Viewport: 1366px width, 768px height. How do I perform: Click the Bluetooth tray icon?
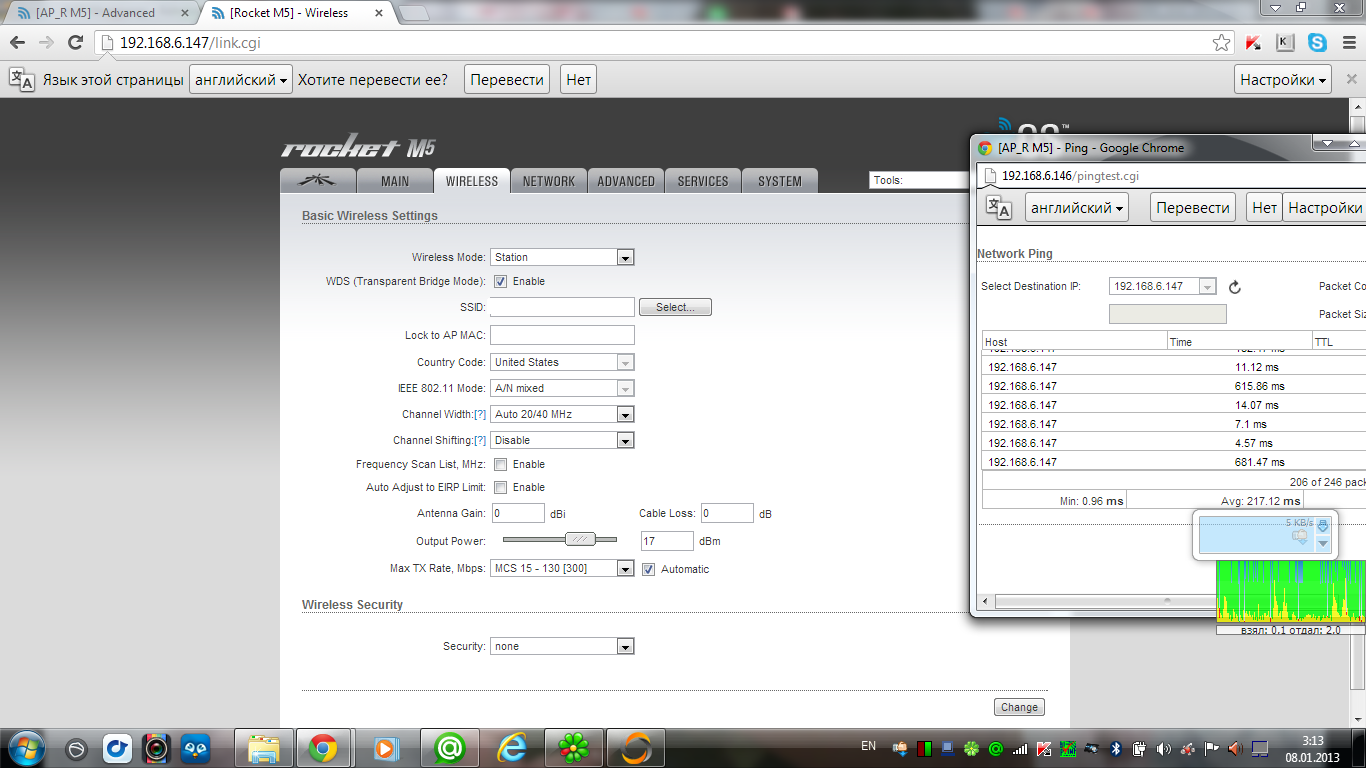pyautogui.click(x=1116, y=748)
